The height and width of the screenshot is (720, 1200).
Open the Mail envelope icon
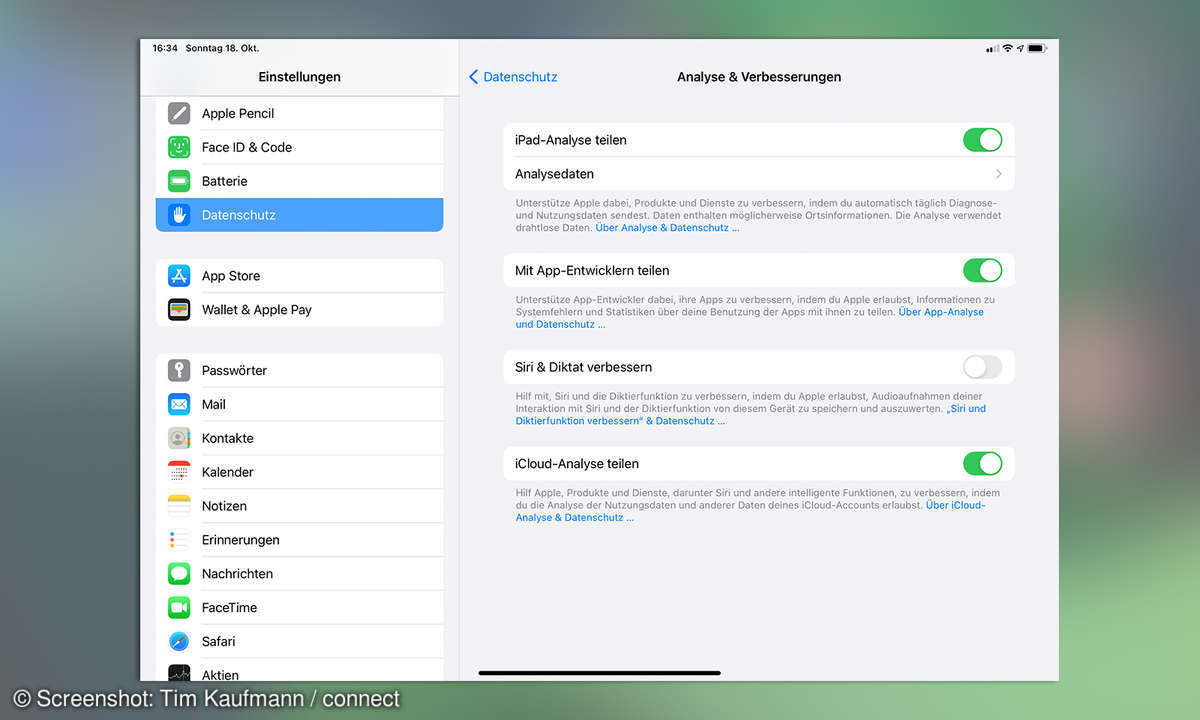click(179, 404)
